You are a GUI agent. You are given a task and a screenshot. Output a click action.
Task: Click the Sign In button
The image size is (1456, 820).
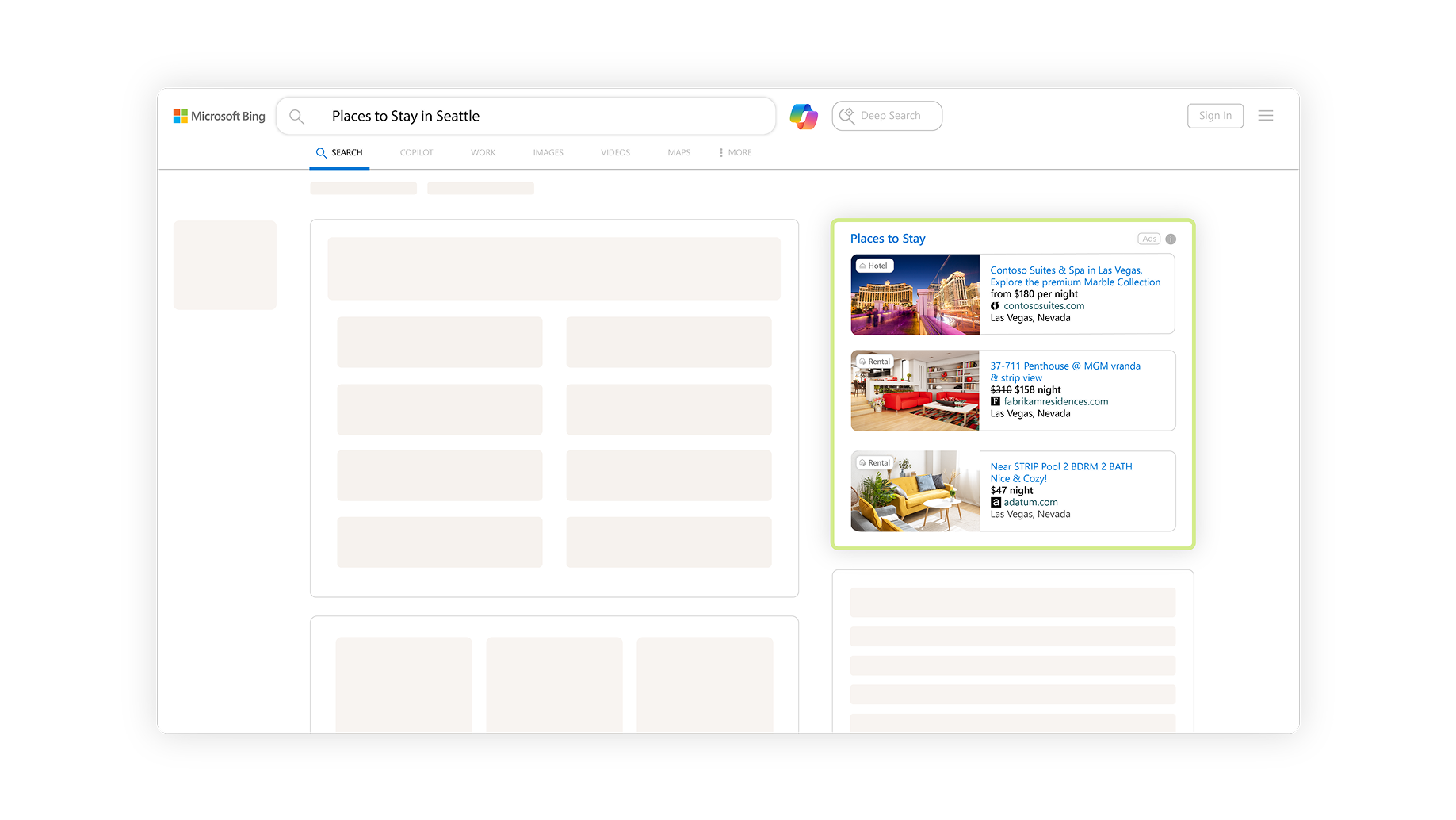(x=1214, y=116)
